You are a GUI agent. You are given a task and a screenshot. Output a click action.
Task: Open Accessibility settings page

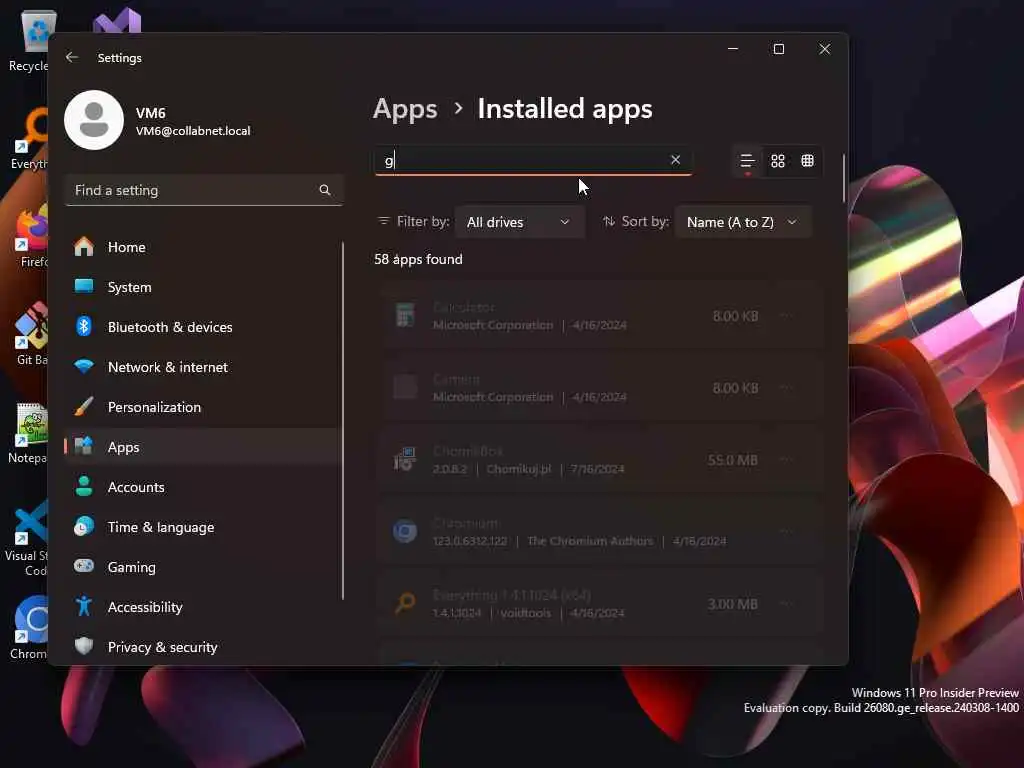click(x=202, y=607)
